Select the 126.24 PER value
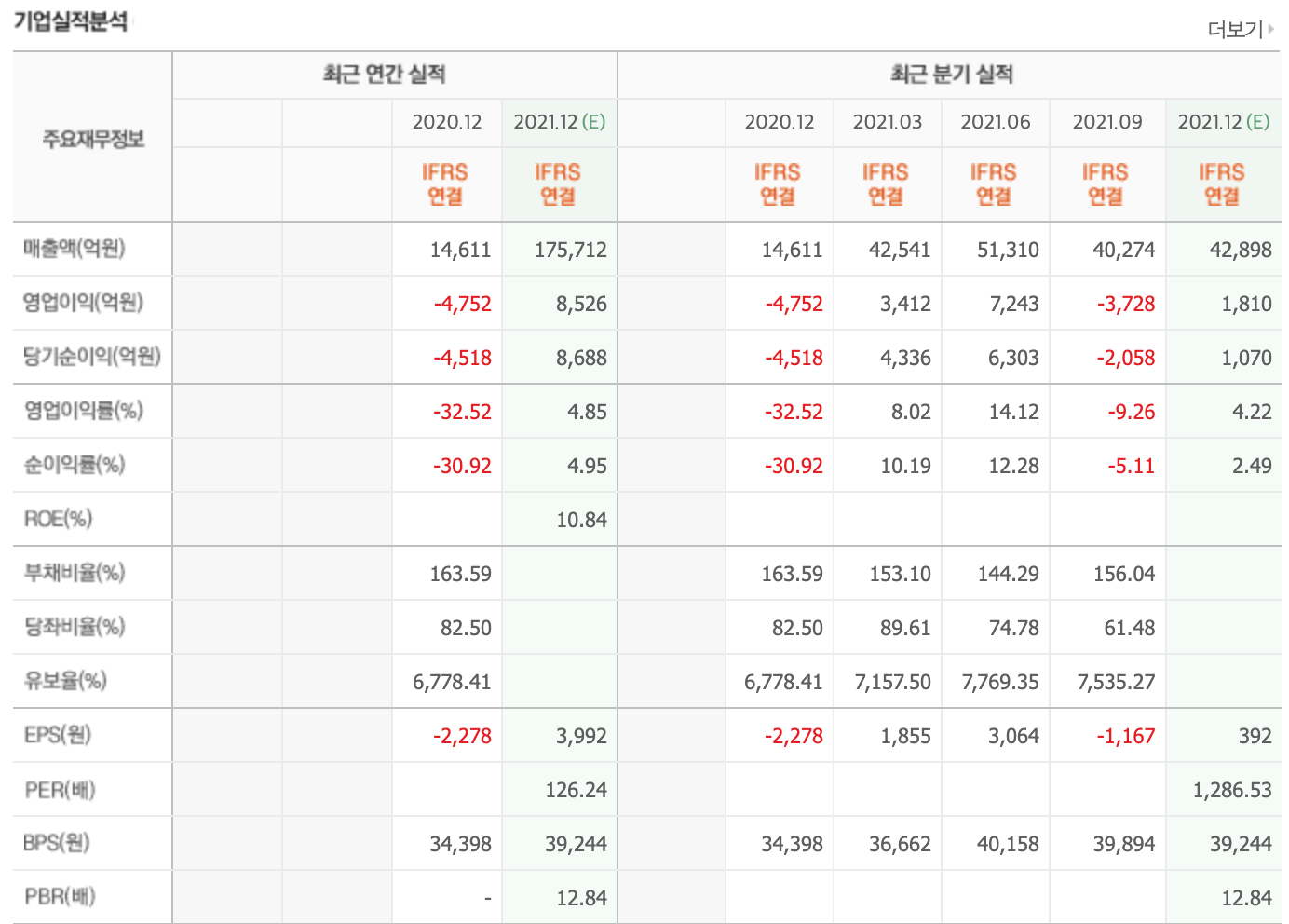The height and width of the screenshot is (924, 1289). [576, 790]
